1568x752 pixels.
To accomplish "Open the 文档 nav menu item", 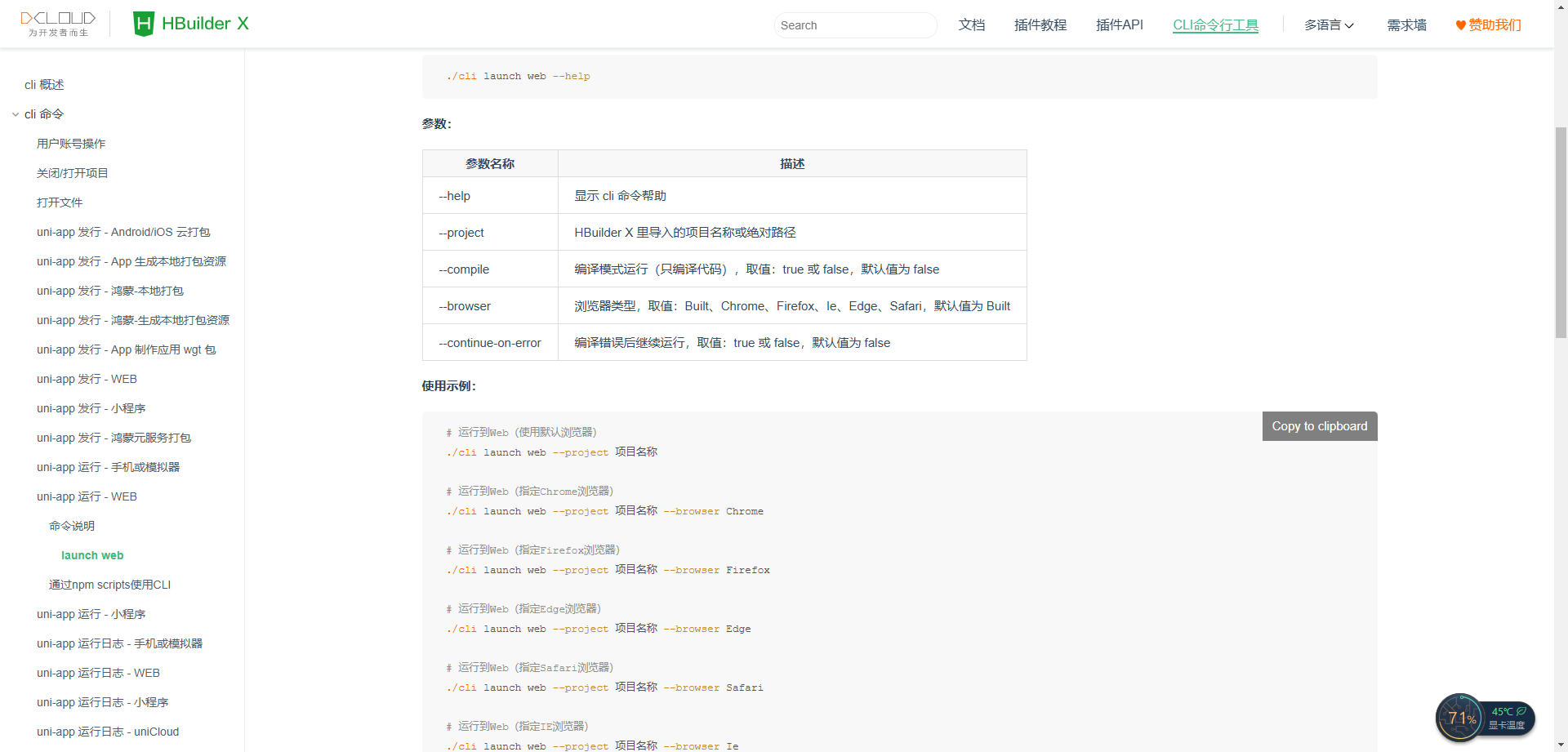I will [x=971, y=25].
